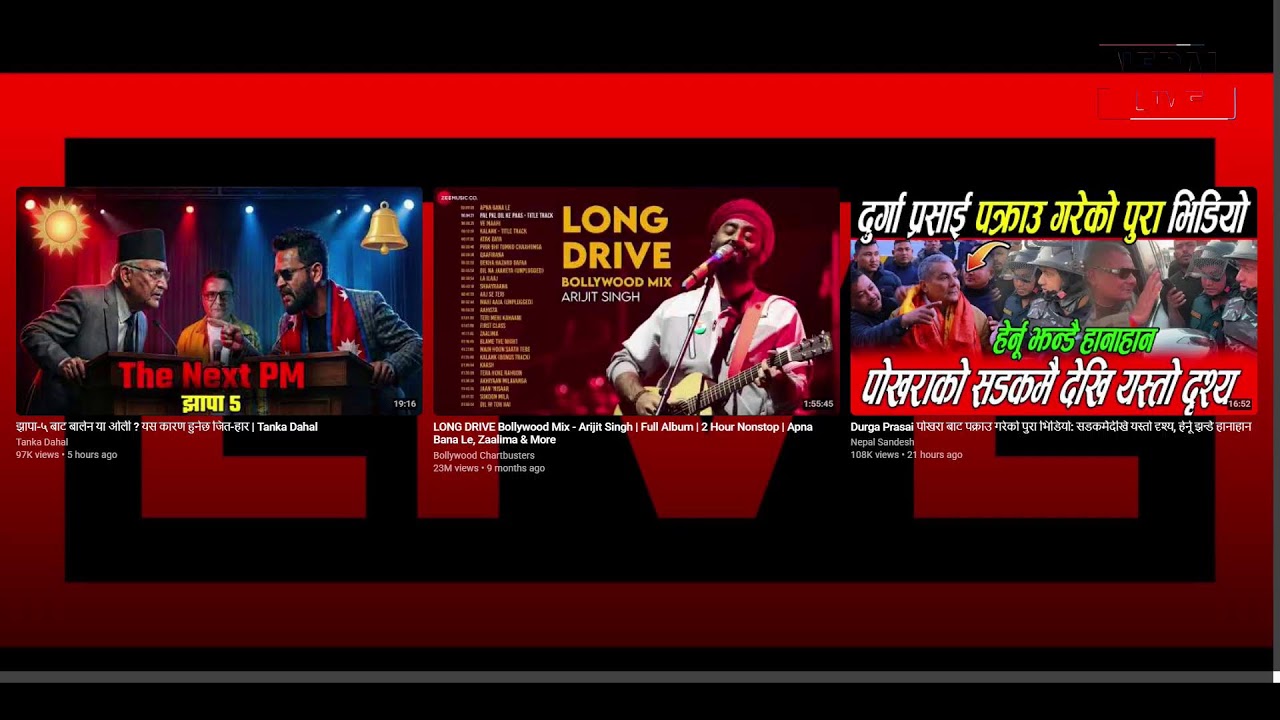Open the Nepal Sandesh channel name
The height and width of the screenshot is (720, 1280).
point(882,442)
